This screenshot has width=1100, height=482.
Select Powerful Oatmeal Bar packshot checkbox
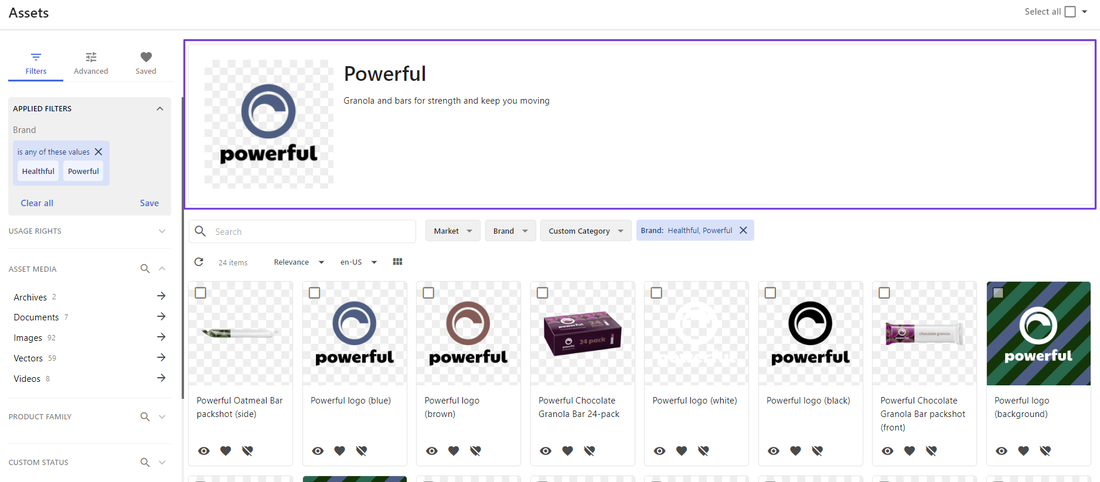pyautogui.click(x=201, y=293)
